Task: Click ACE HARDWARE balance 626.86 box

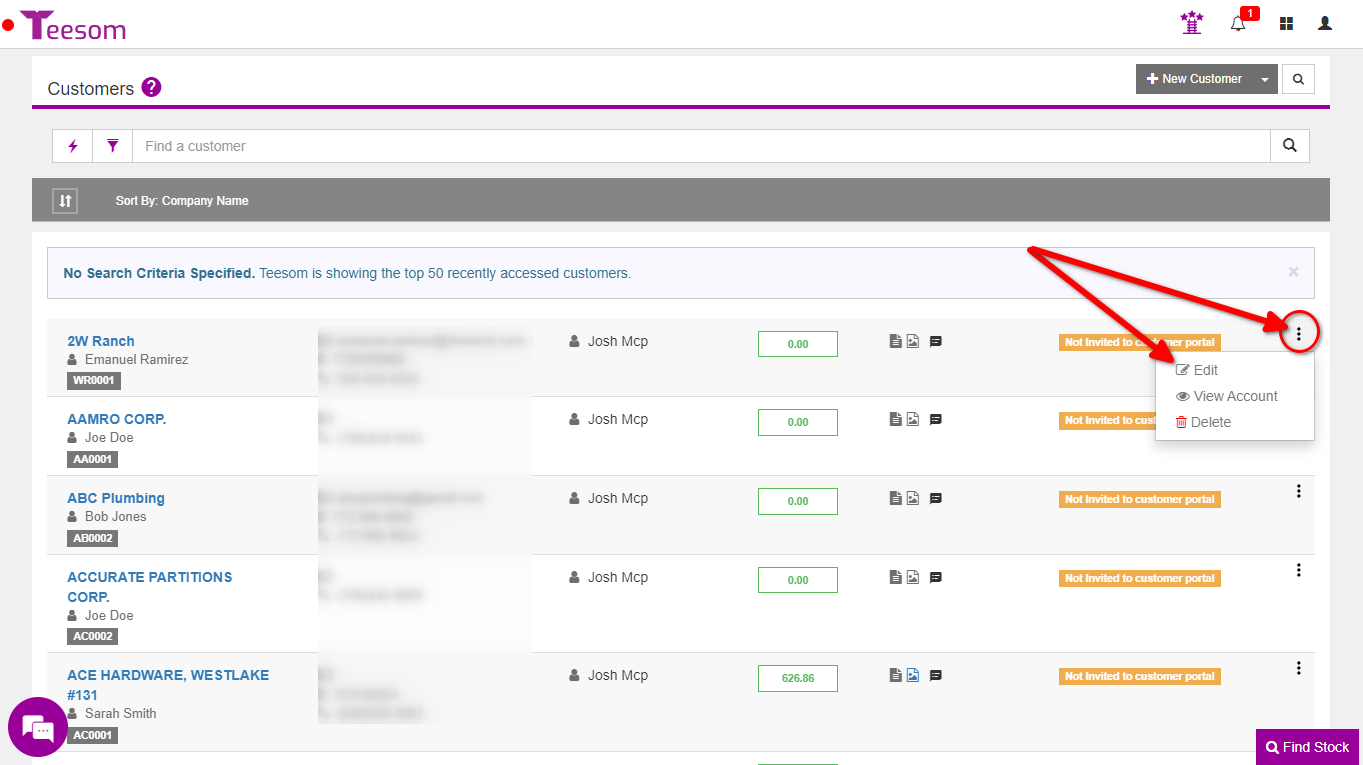Action: click(798, 678)
